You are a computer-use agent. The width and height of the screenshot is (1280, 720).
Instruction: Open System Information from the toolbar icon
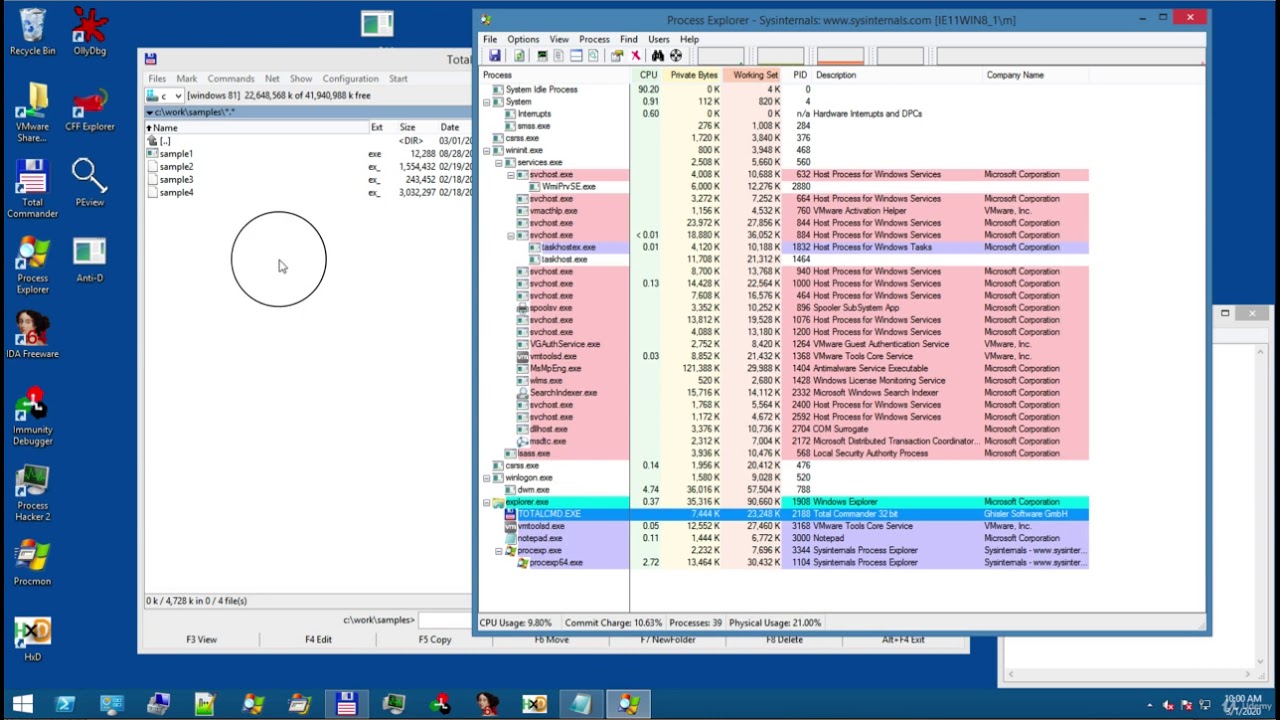pyautogui.click(x=542, y=55)
